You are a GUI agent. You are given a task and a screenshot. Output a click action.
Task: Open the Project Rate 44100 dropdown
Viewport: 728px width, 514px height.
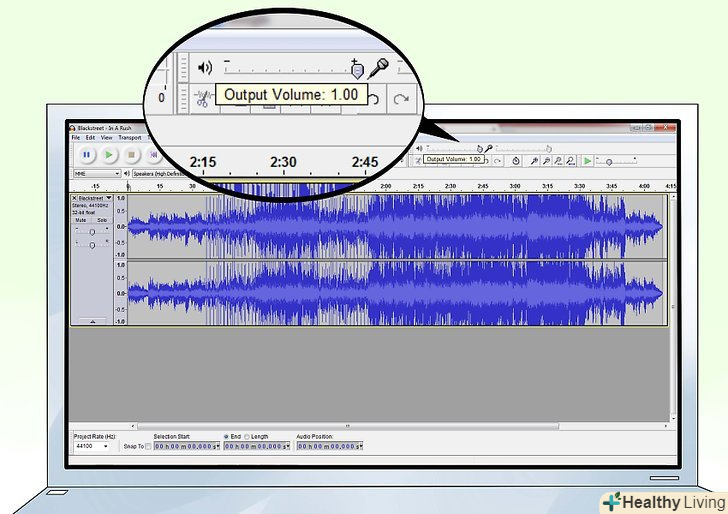92,446
